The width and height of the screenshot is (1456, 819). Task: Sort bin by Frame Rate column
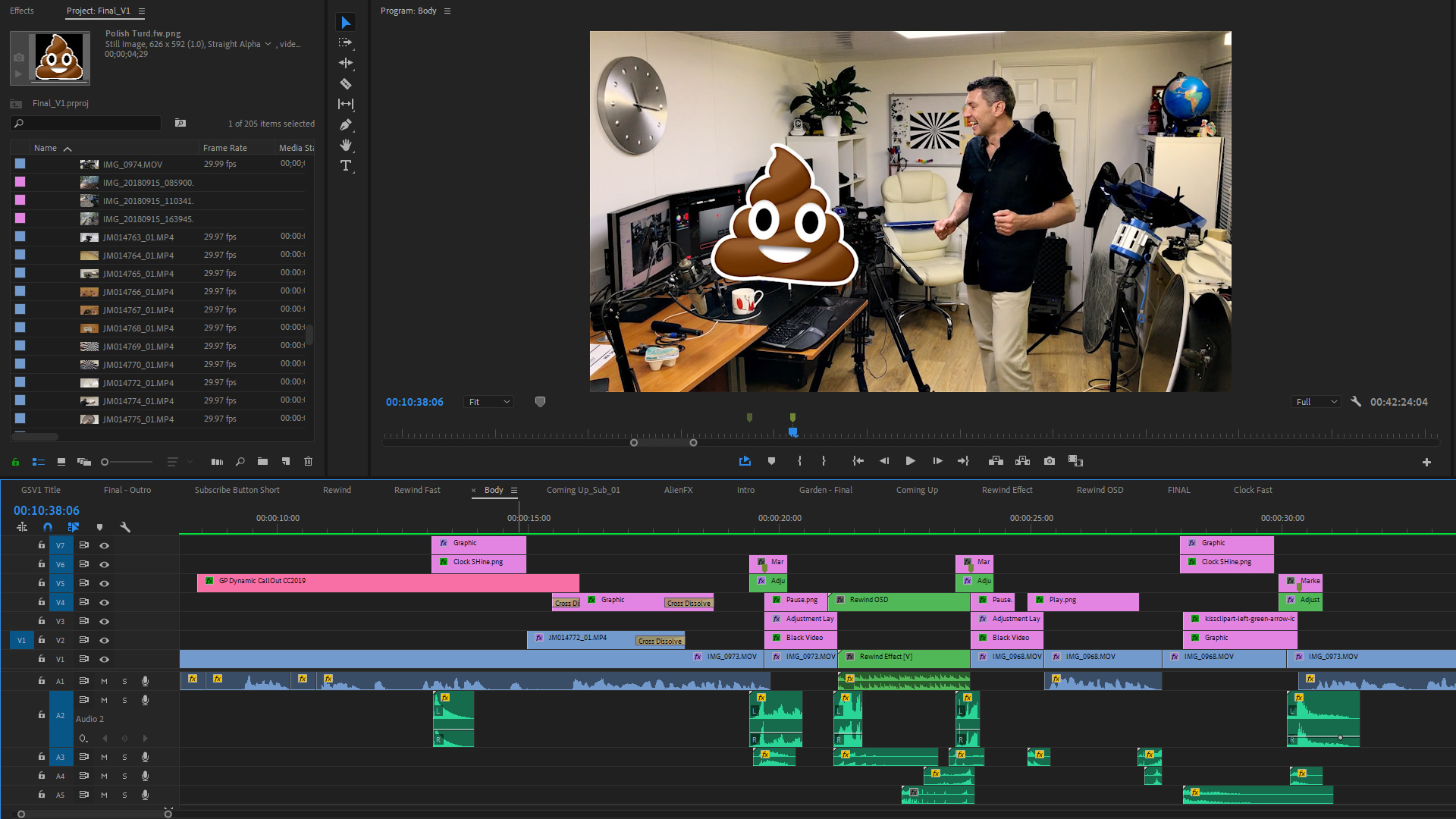[225, 148]
